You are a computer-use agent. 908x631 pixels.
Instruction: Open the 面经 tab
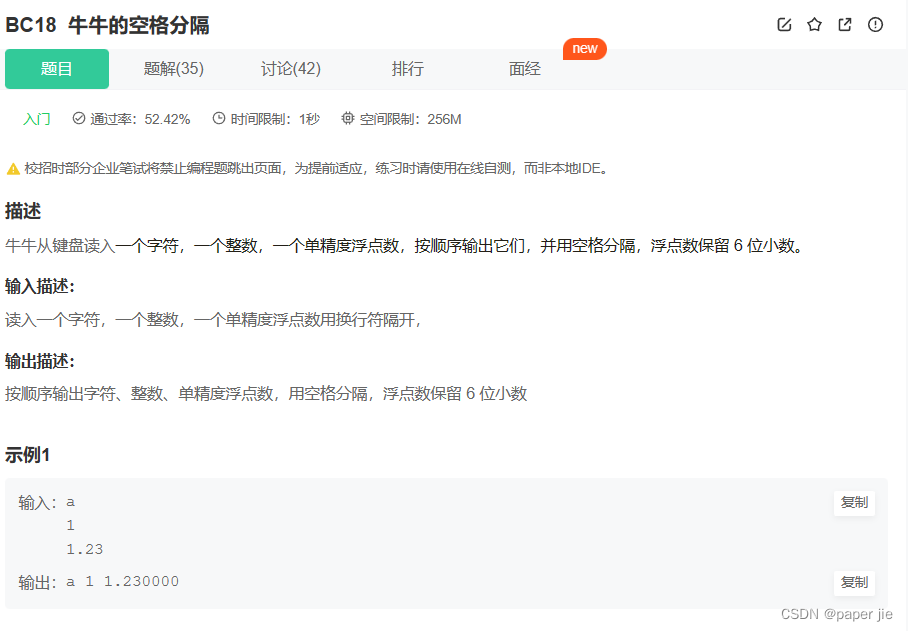click(525, 69)
